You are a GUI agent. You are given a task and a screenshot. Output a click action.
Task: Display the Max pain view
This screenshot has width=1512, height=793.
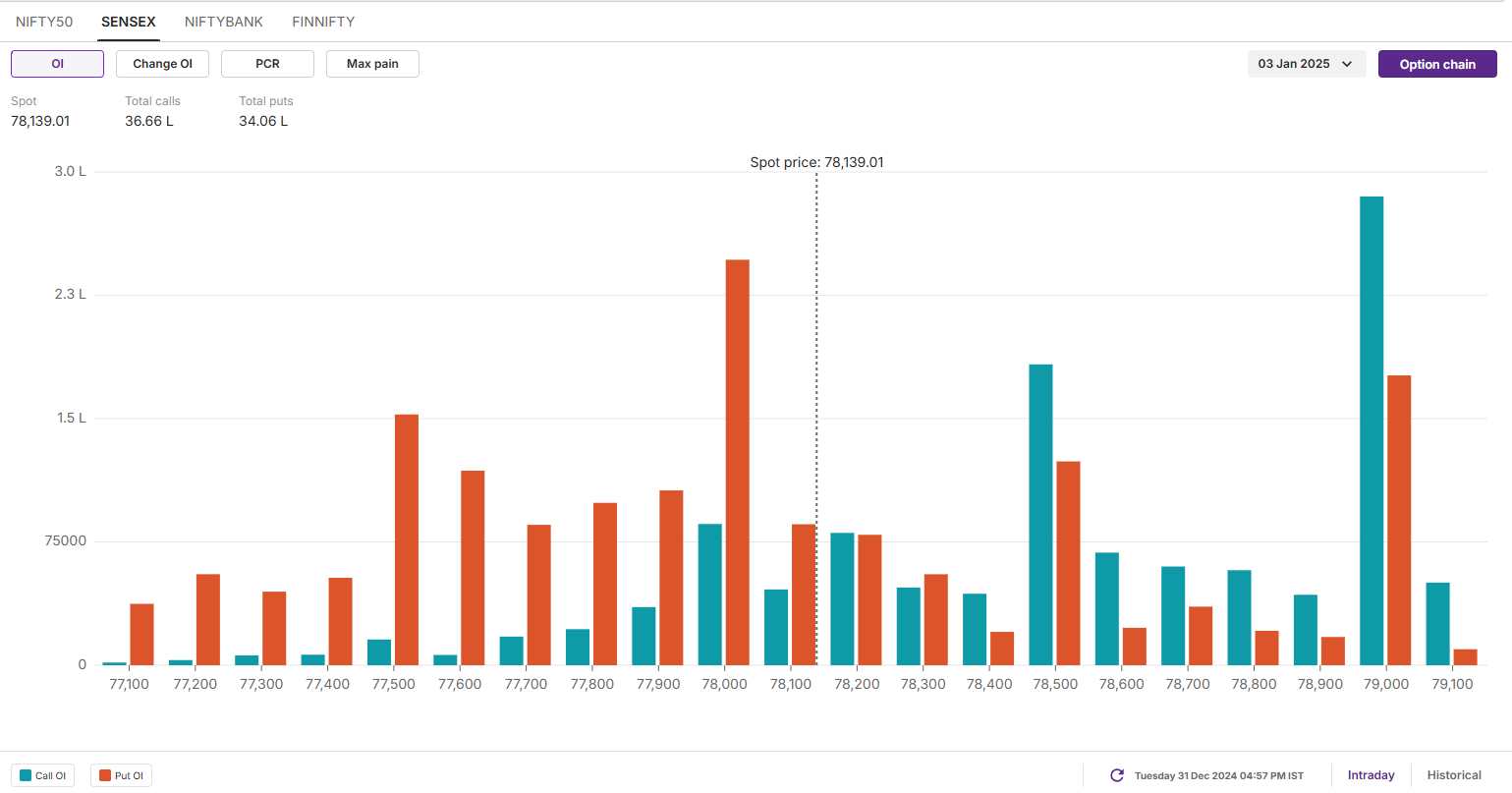click(x=372, y=64)
